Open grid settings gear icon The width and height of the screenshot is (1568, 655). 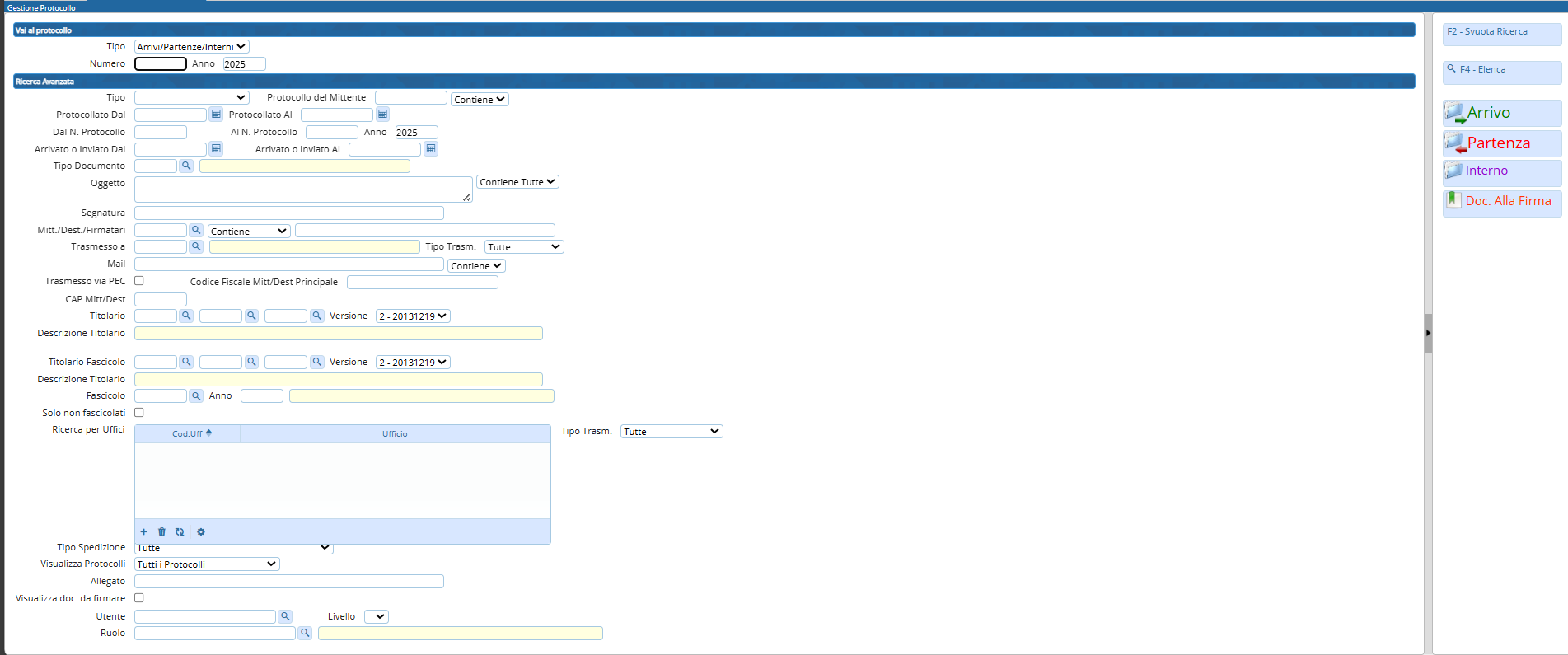201,532
